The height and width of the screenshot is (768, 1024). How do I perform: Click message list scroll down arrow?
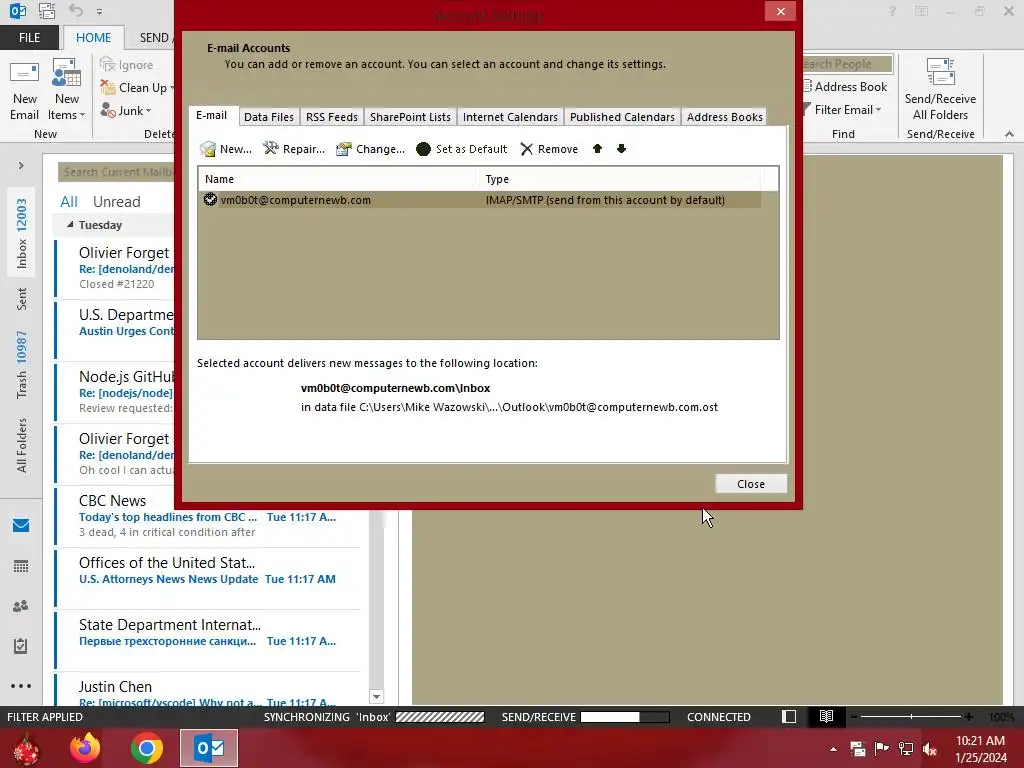point(376,697)
